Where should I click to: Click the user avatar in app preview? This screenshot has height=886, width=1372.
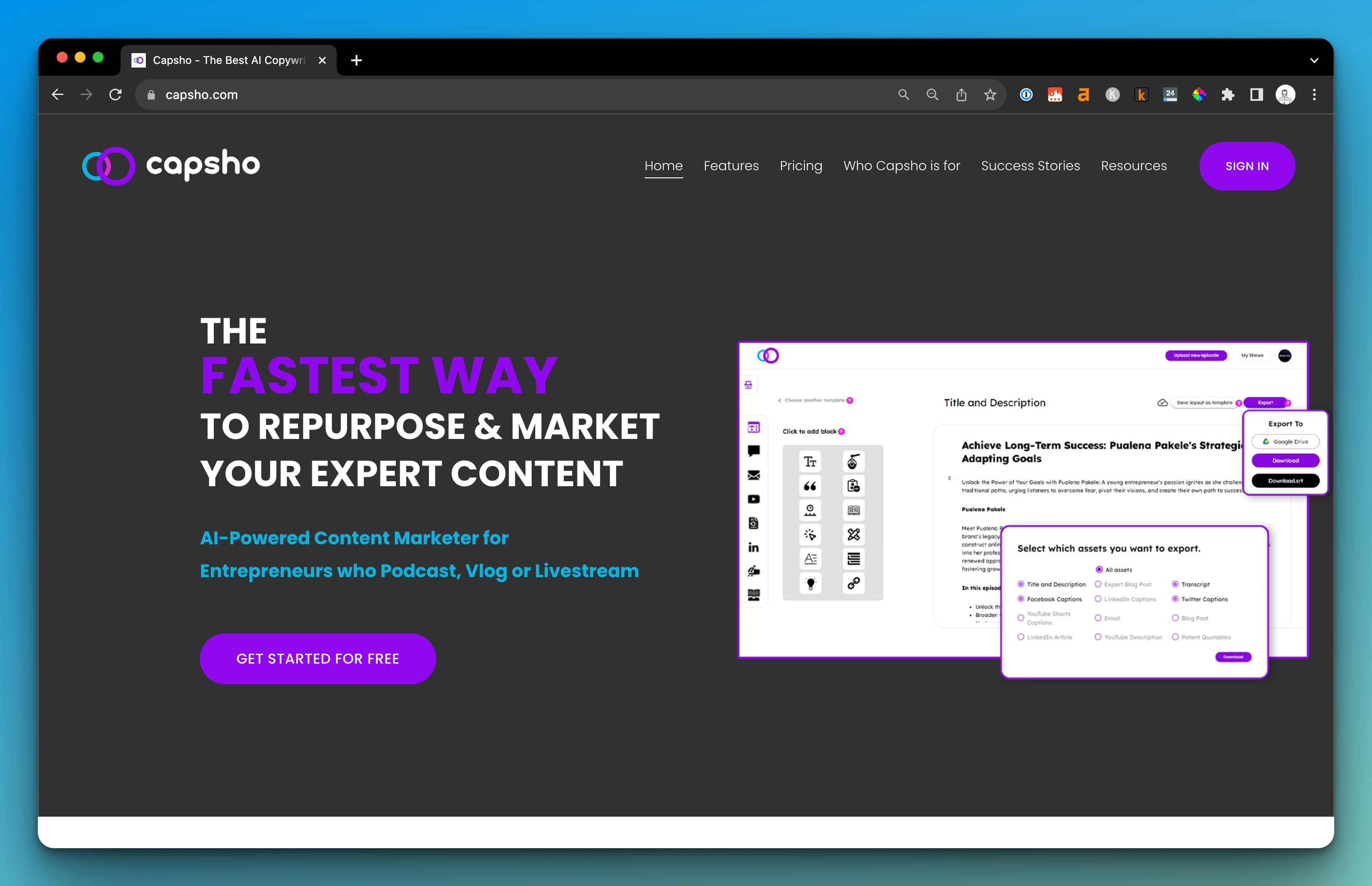(x=1285, y=356)
